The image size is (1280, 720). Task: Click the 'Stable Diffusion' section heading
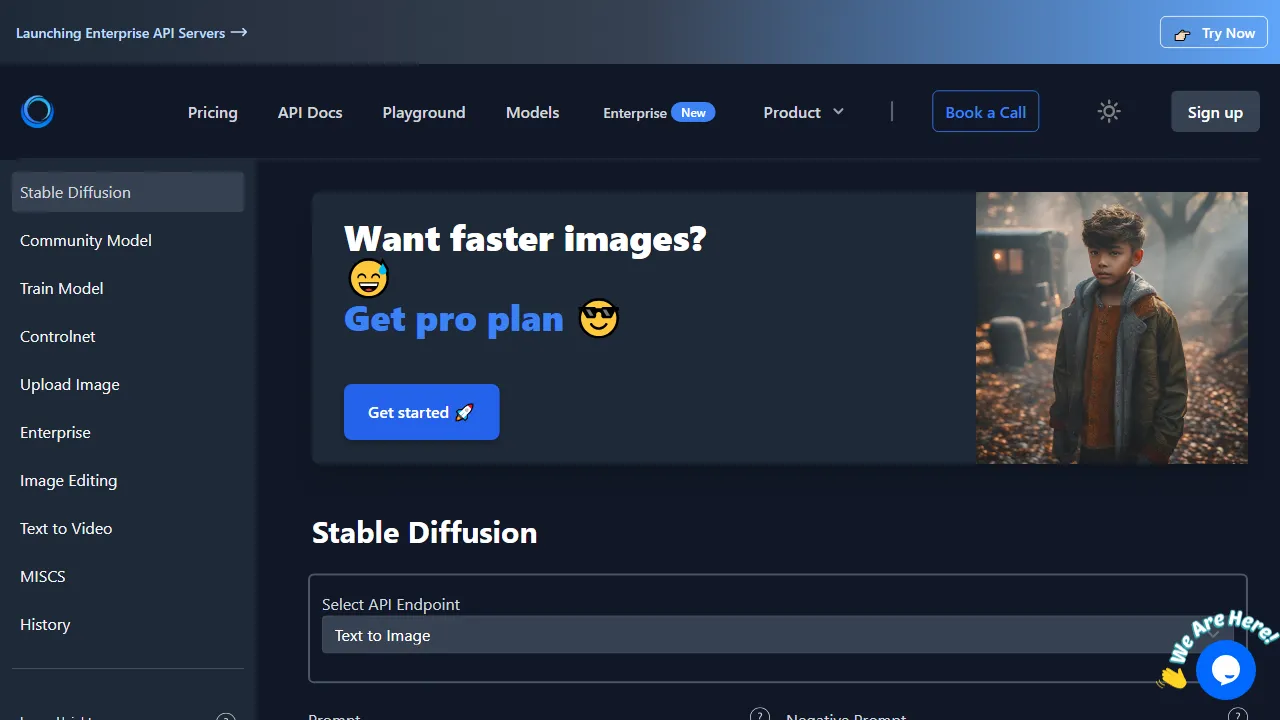pos(424,532)
